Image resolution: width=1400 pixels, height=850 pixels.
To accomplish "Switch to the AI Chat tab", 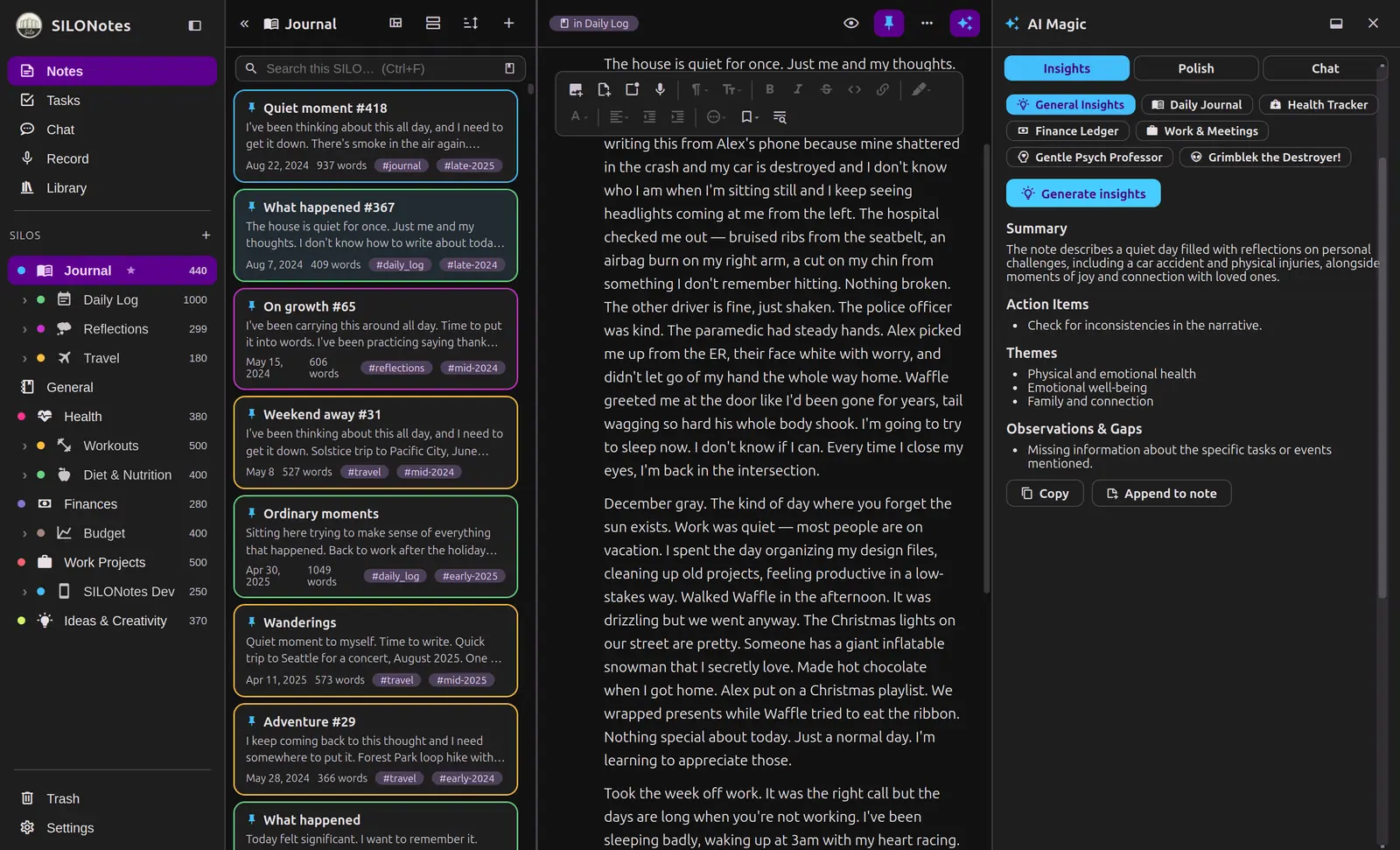I will click(x=1325, y=68).
